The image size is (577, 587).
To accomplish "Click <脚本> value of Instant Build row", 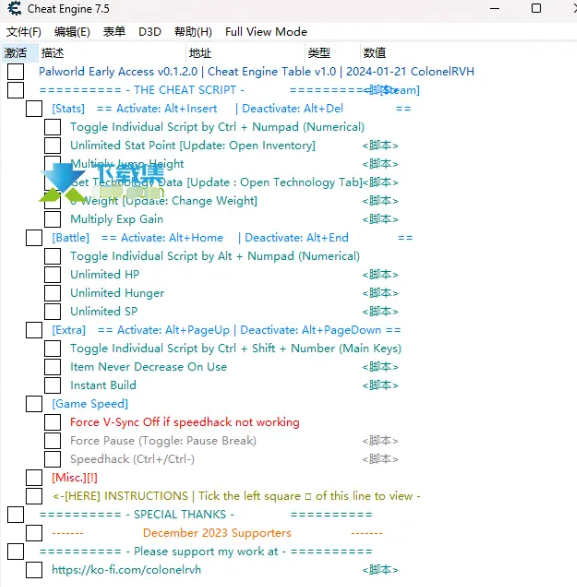I will [x=380, y=385].
